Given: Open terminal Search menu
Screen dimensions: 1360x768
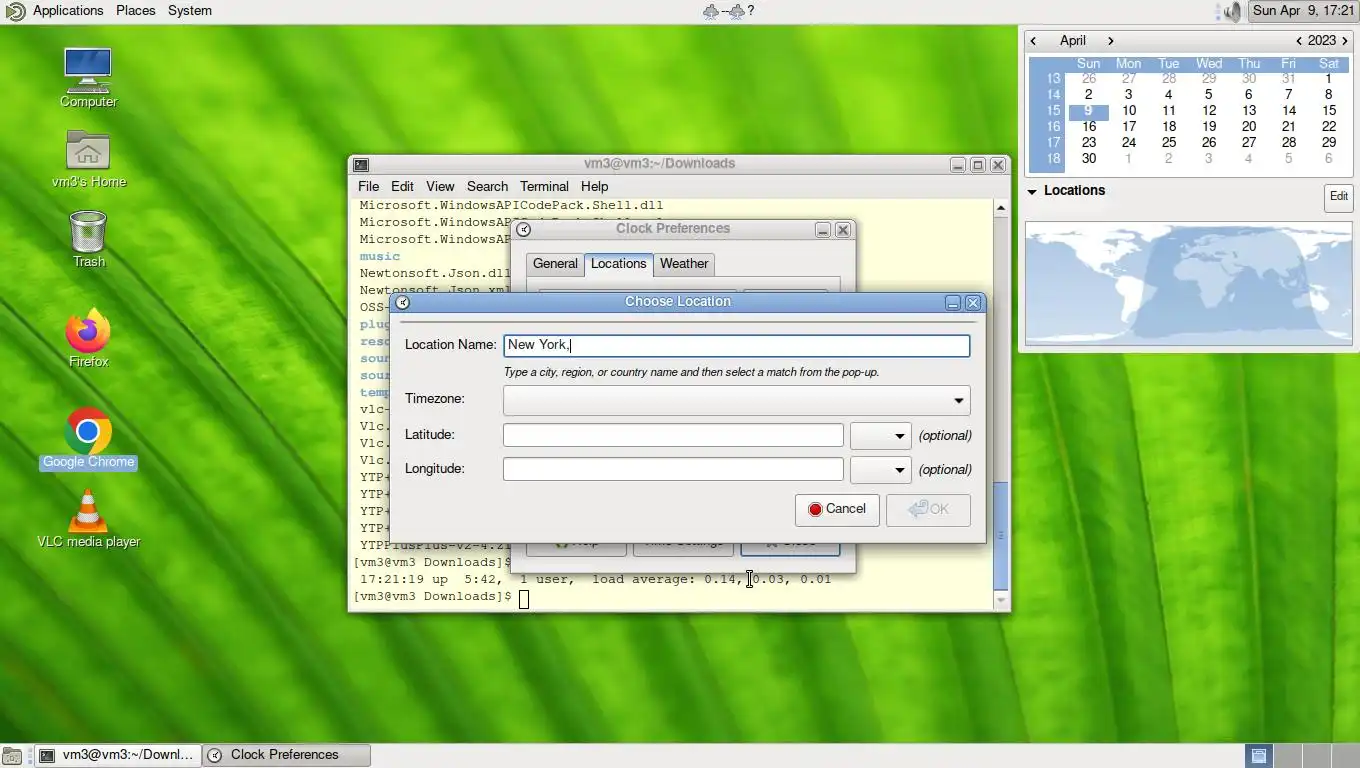Looking at the screenshot, I should click(x=487, y=187).
